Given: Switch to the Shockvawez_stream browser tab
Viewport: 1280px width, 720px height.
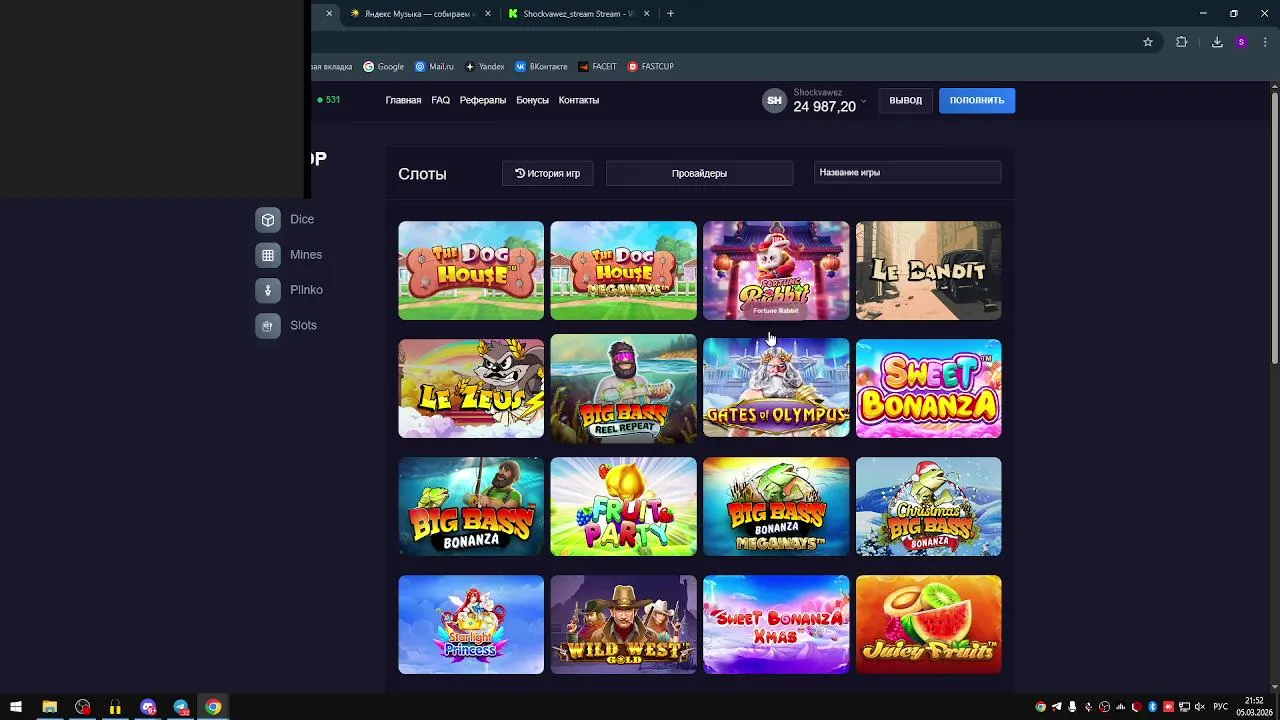Looking at the screenshot, I should click(580, 13).
